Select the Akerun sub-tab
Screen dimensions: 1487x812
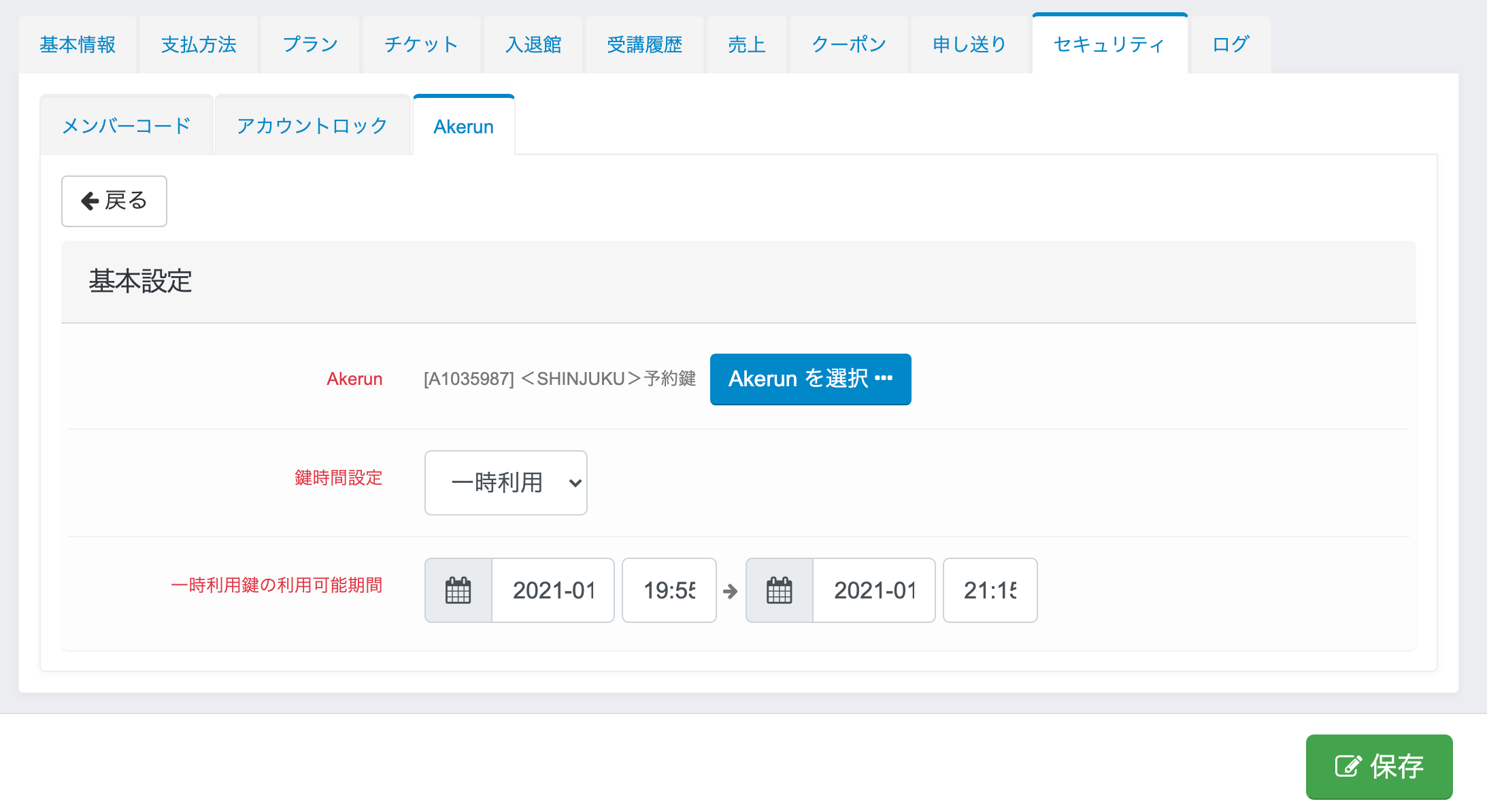click(464, 126)
